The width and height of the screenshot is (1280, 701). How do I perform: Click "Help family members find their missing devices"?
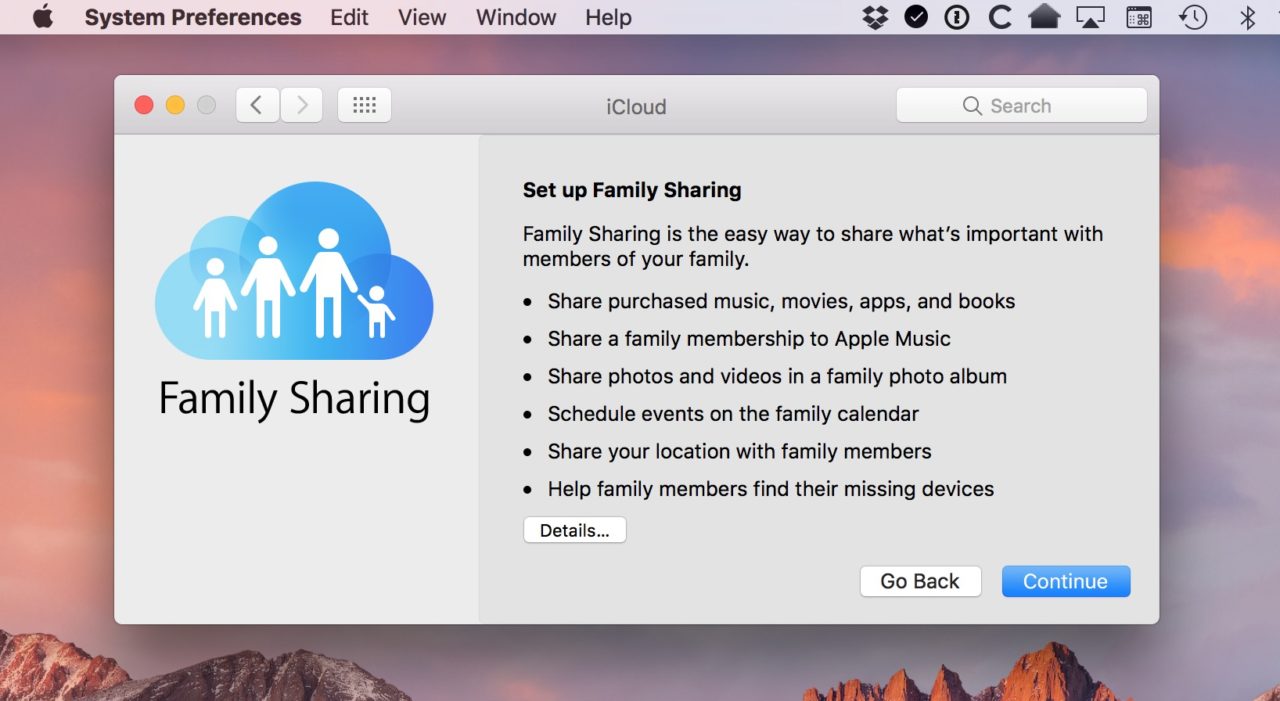771,489
